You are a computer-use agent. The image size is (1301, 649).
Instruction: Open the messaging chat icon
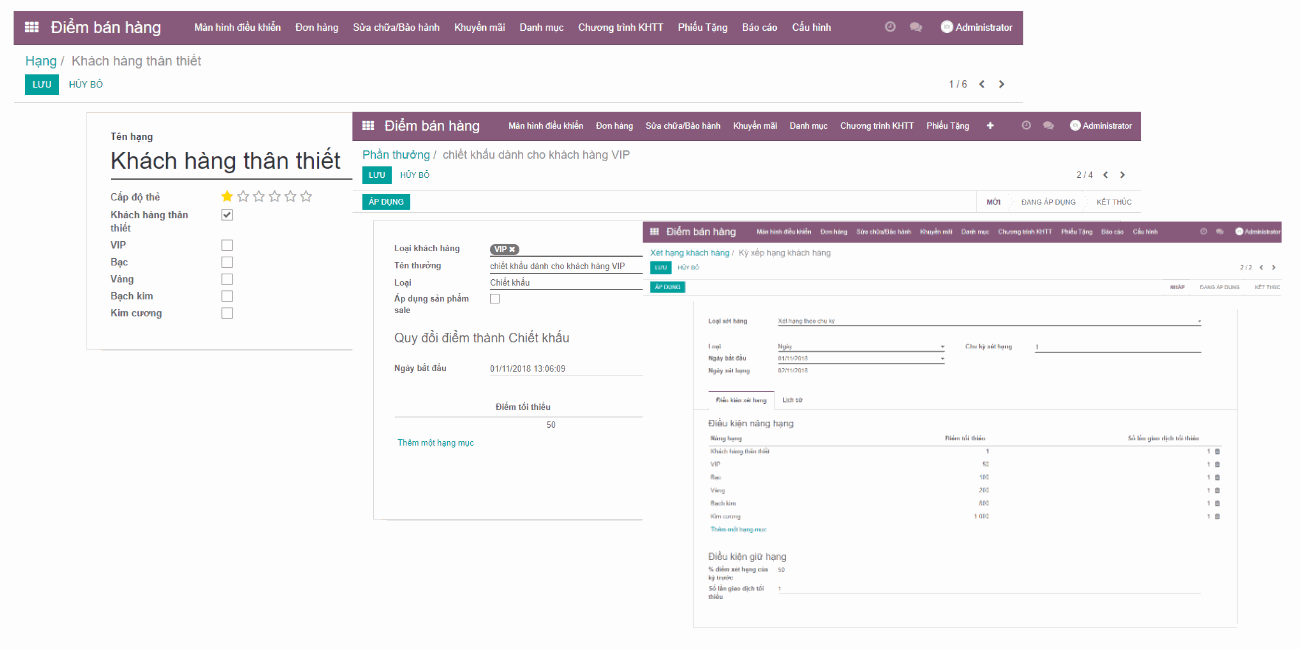pyautogui.click(x=915, y=27)
